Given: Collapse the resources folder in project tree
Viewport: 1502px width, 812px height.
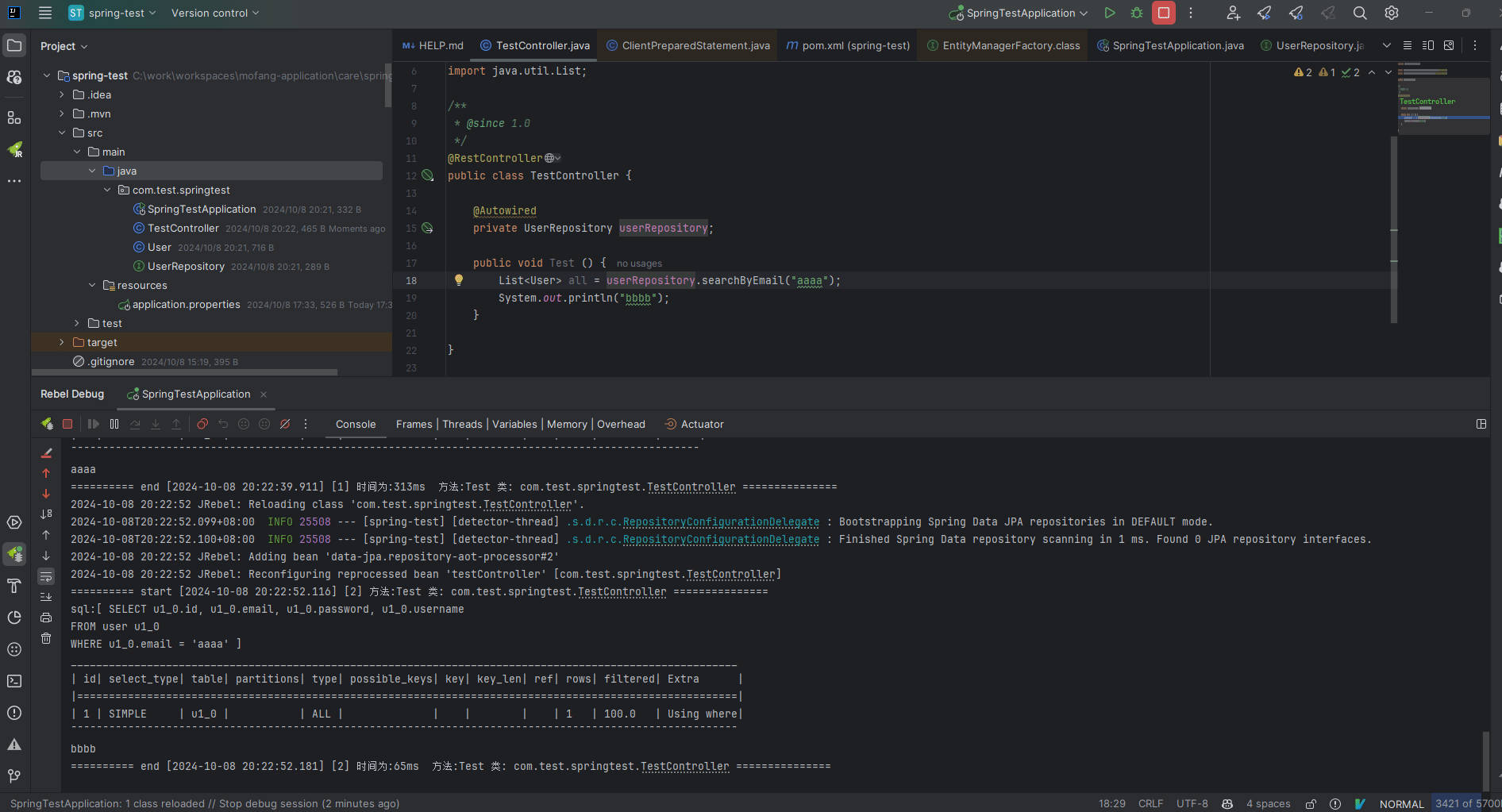Looking at the screenshot, I should tap(92, 285).
